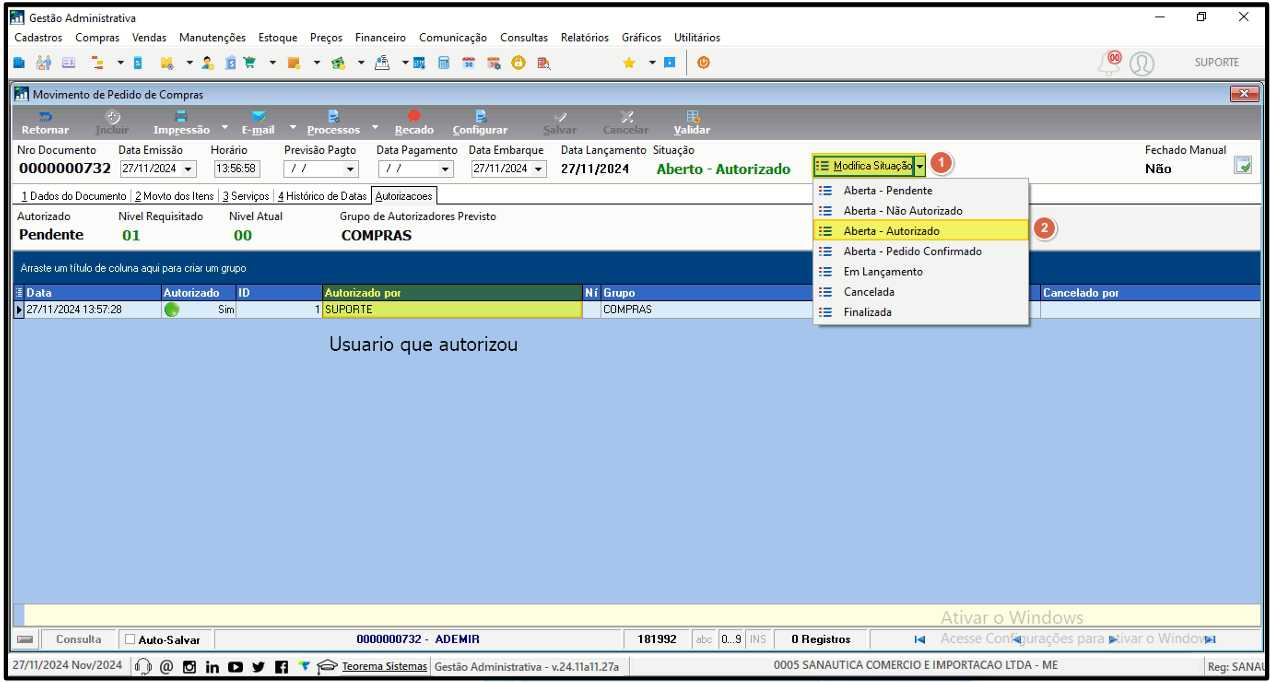This screenshot has width=1270, height=682.
Task: Toggle the Fechado Manual checkbox icon
Action: click(x=1242, y=165)
